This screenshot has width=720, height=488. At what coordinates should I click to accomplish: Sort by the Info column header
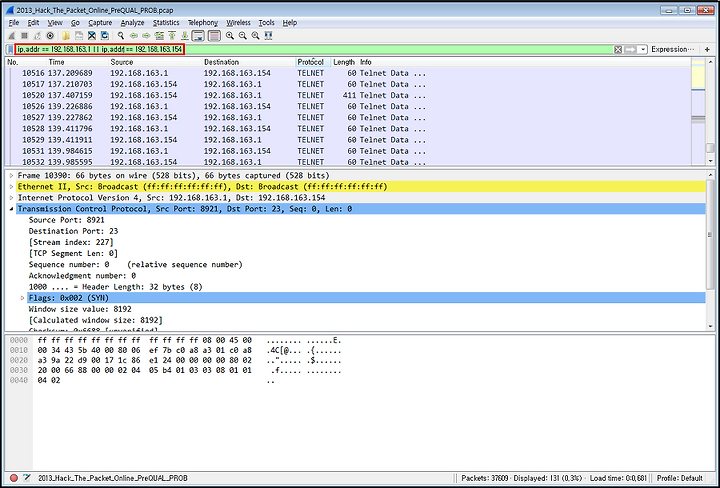(x=524, y=62)
